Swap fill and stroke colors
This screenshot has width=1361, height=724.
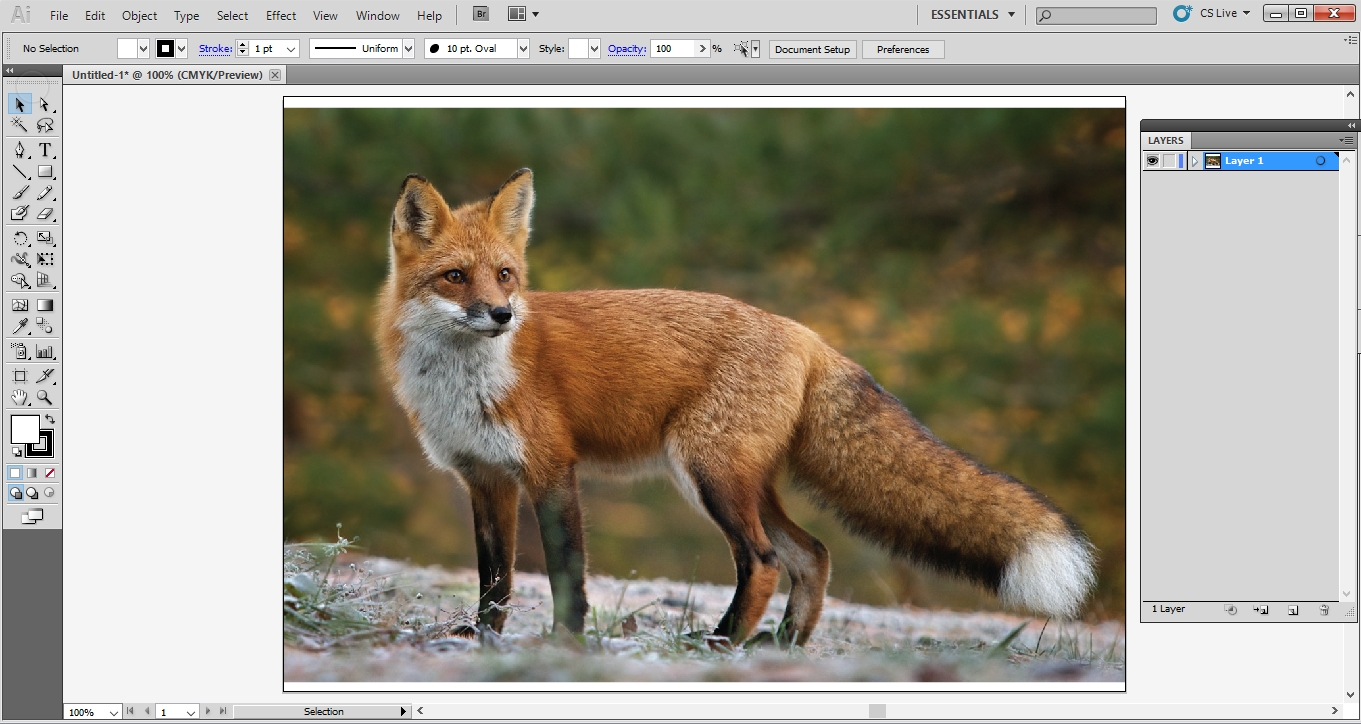[x=50, y=419]
